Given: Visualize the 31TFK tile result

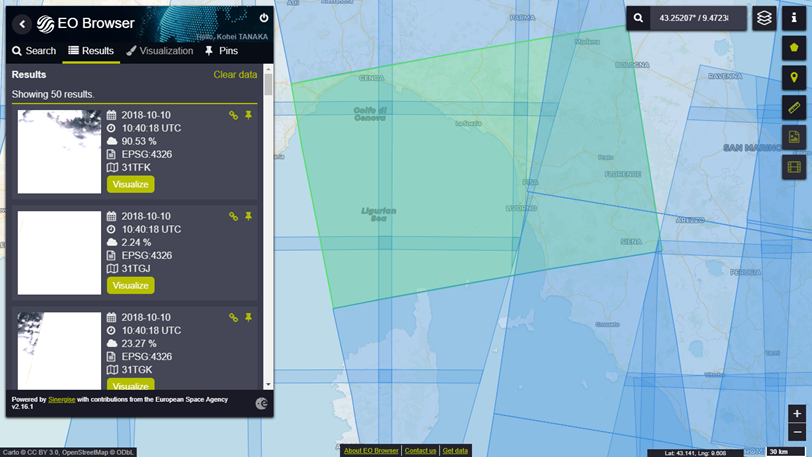Looking at the screenshot, I should [130, 184].
